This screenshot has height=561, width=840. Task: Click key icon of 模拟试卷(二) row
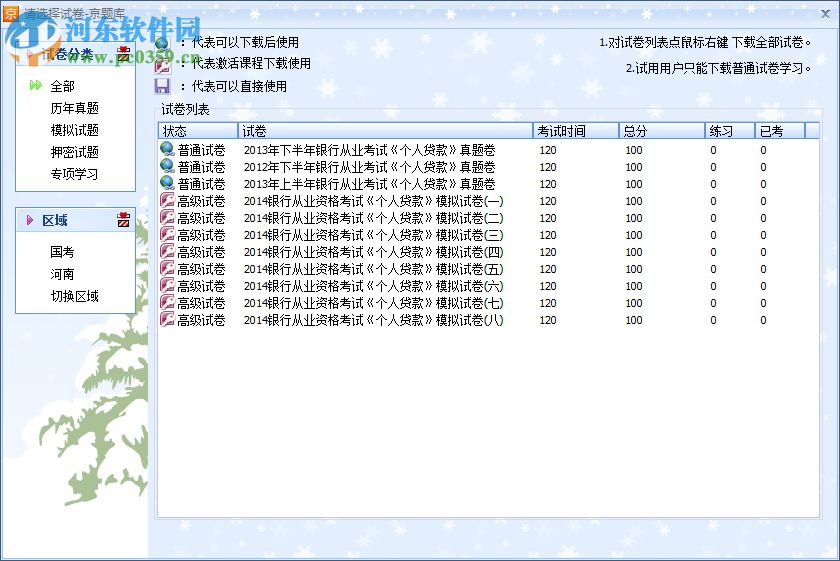tap(168, 218)
